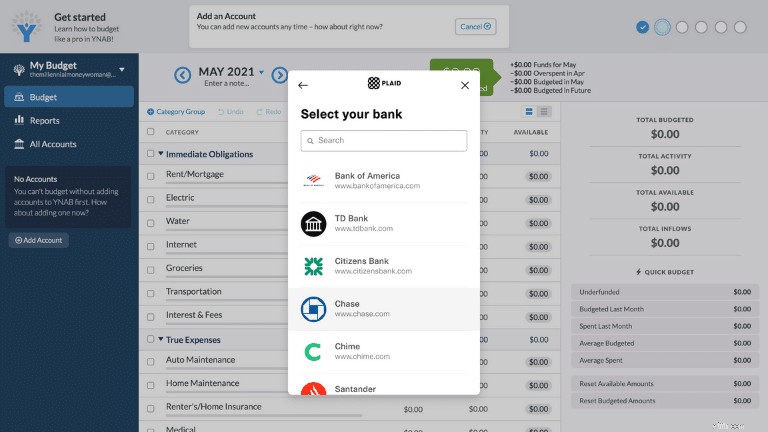Image resolution: width=768 pixels, height=432 pixels.
Task: Go back in Plaid dialog
Action: click(x=303, y=85)
